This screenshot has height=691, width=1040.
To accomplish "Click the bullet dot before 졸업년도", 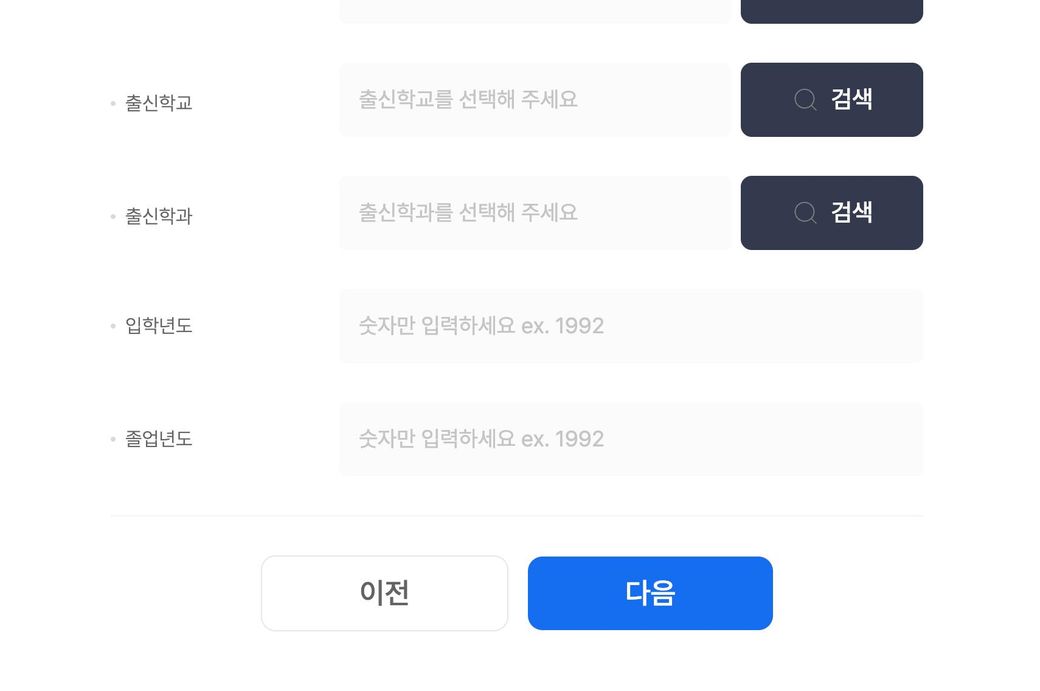I will [113, 439].
